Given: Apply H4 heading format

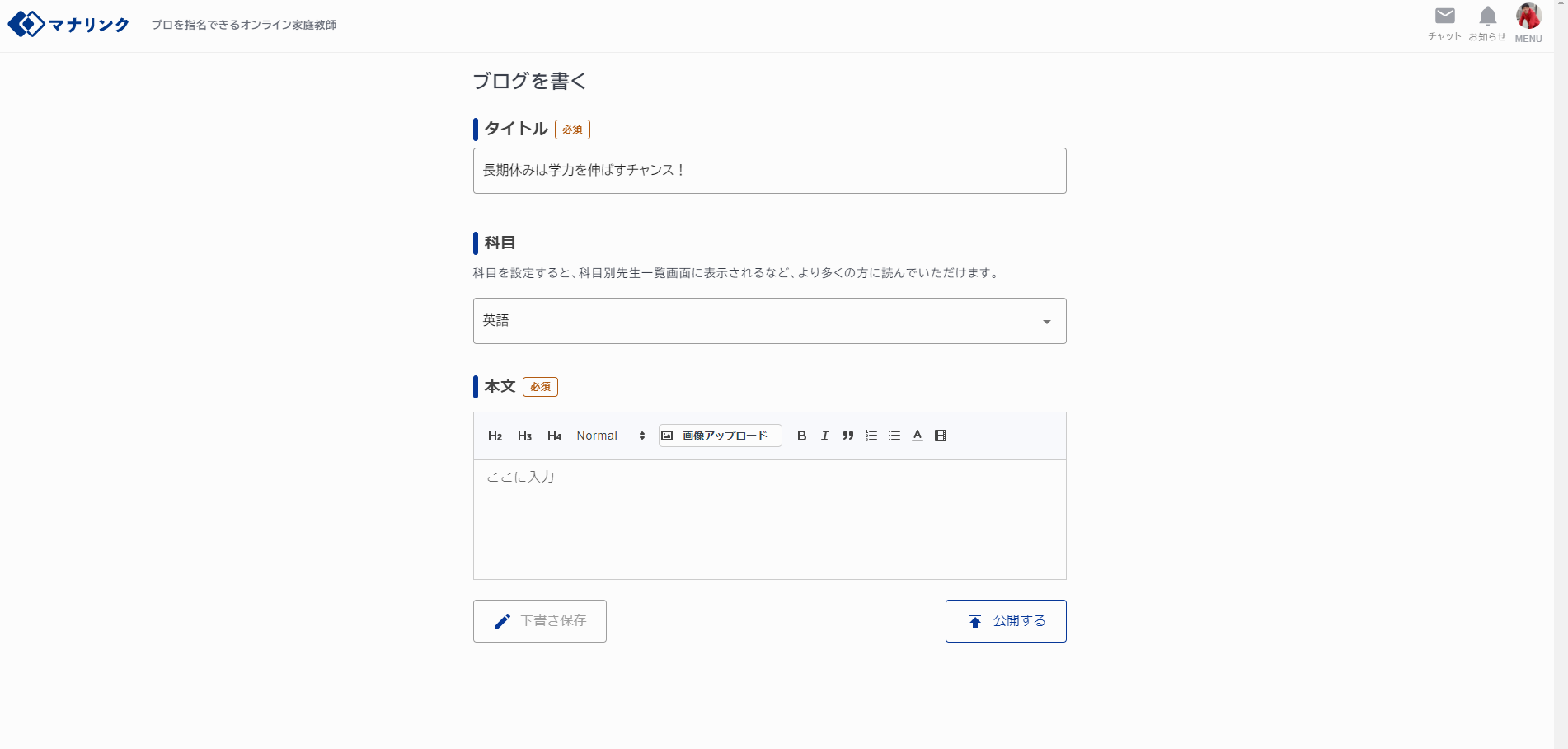Looking at the screenshot, I should [554, 436].
